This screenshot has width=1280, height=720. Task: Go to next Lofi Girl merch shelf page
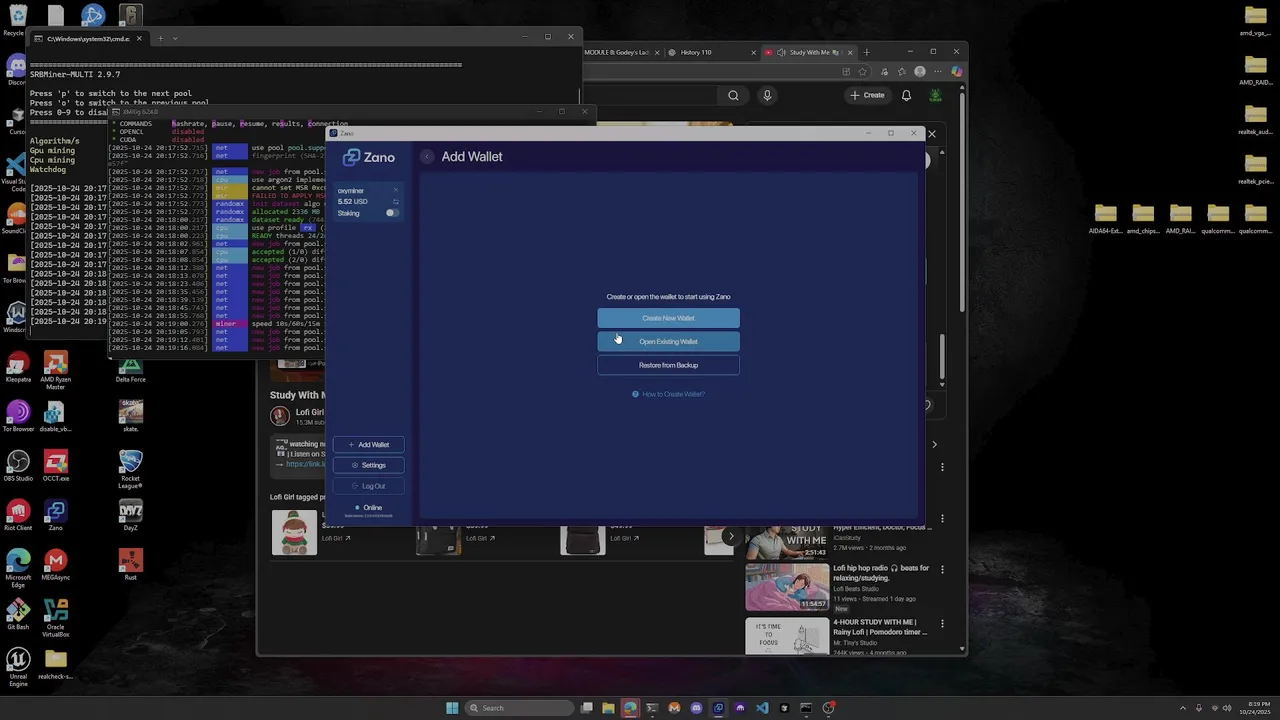pyautogui.click(x=730, y=536)
